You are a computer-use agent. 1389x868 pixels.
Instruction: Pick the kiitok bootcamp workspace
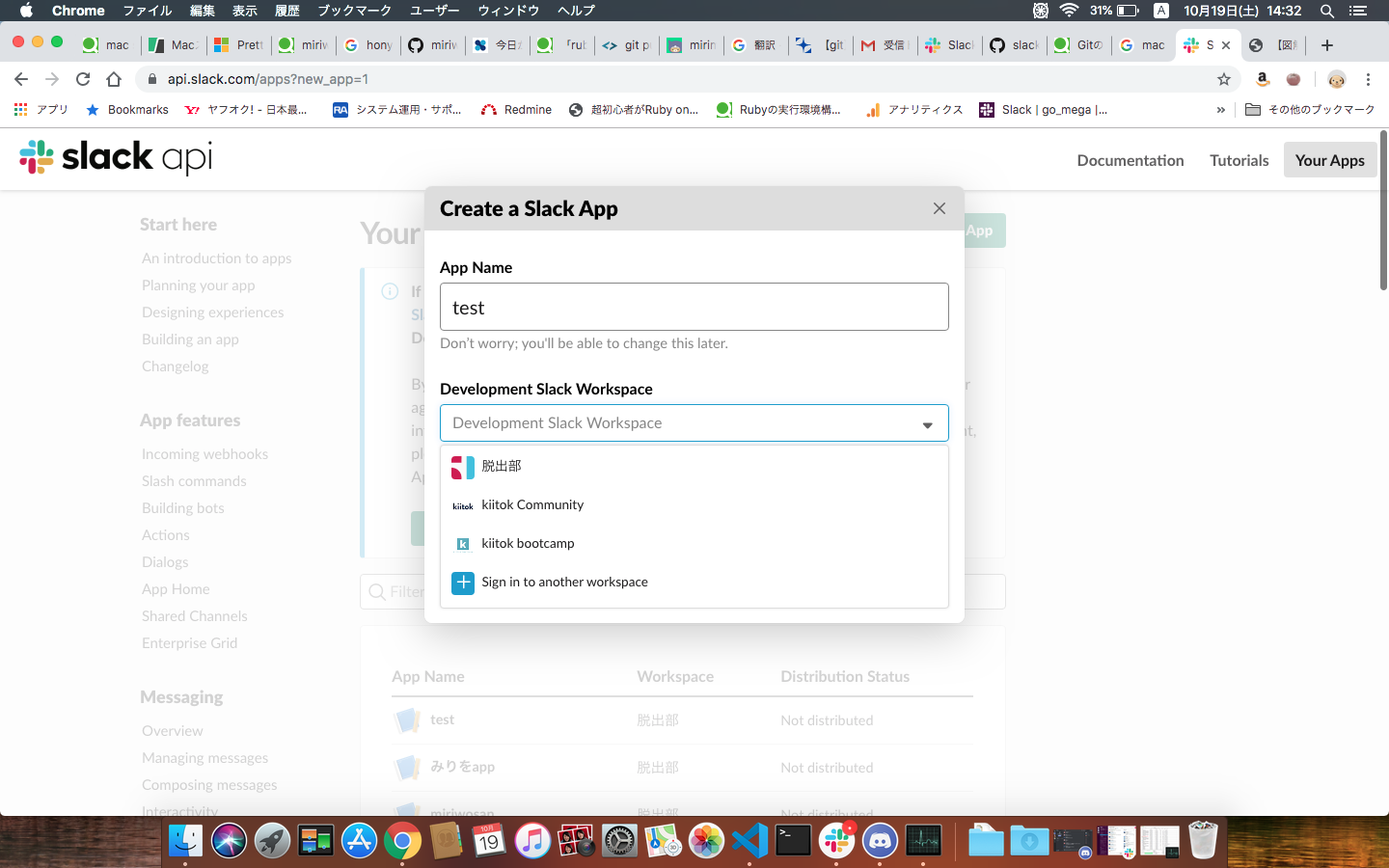tap(694, 544)
